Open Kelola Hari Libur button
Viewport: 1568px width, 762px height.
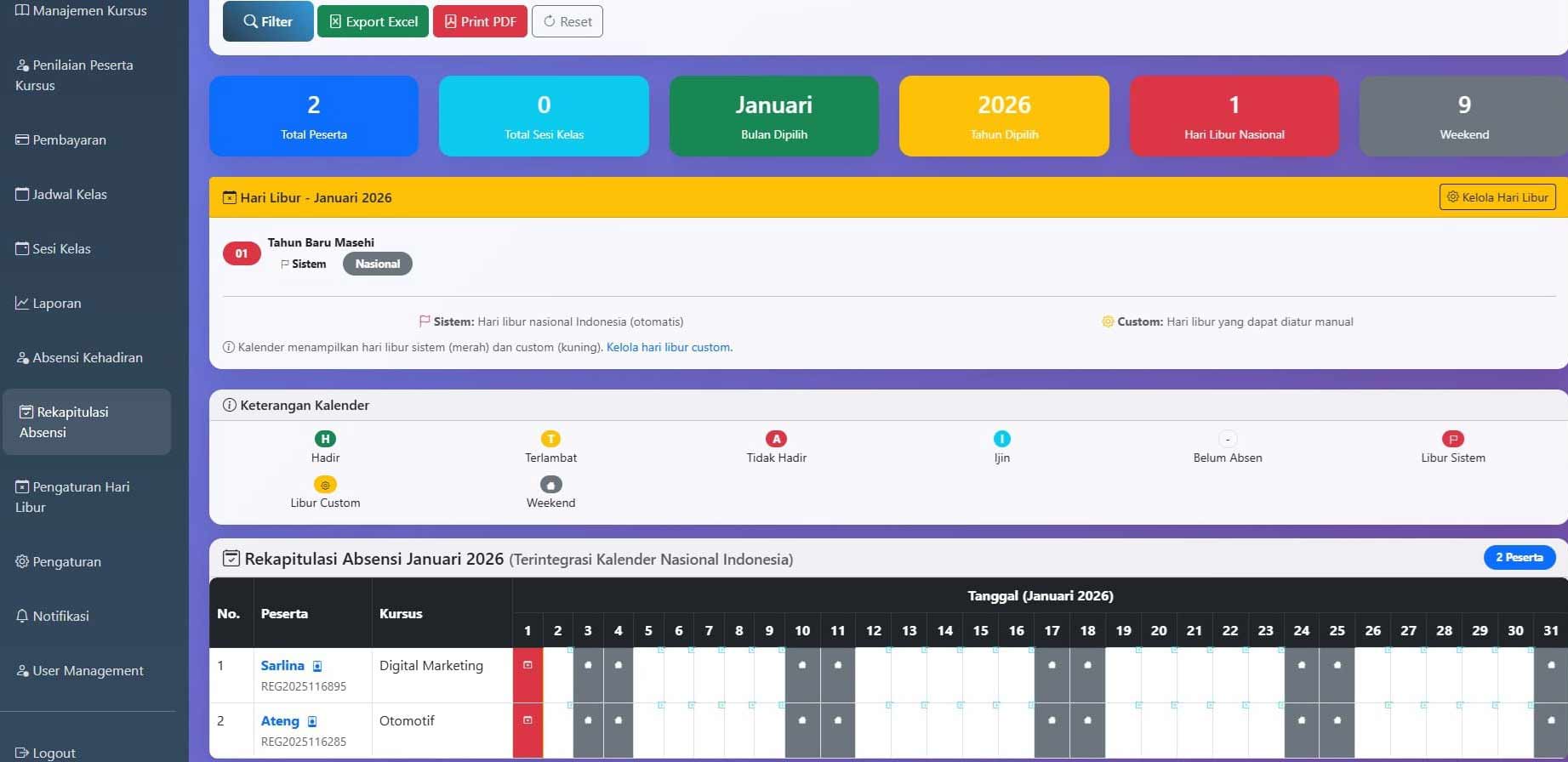tap(1497, 197)
